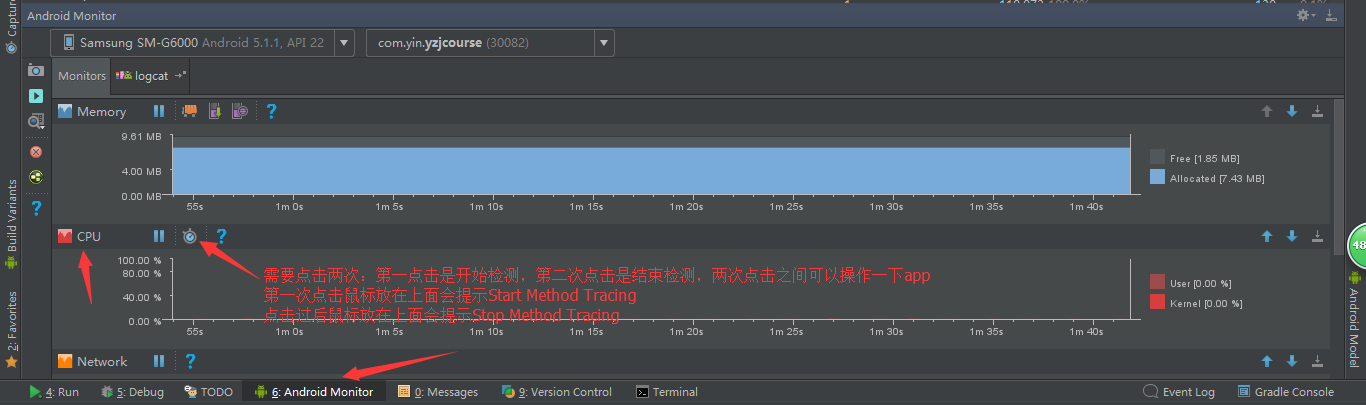Click the green screen record icon

(36, 96)
